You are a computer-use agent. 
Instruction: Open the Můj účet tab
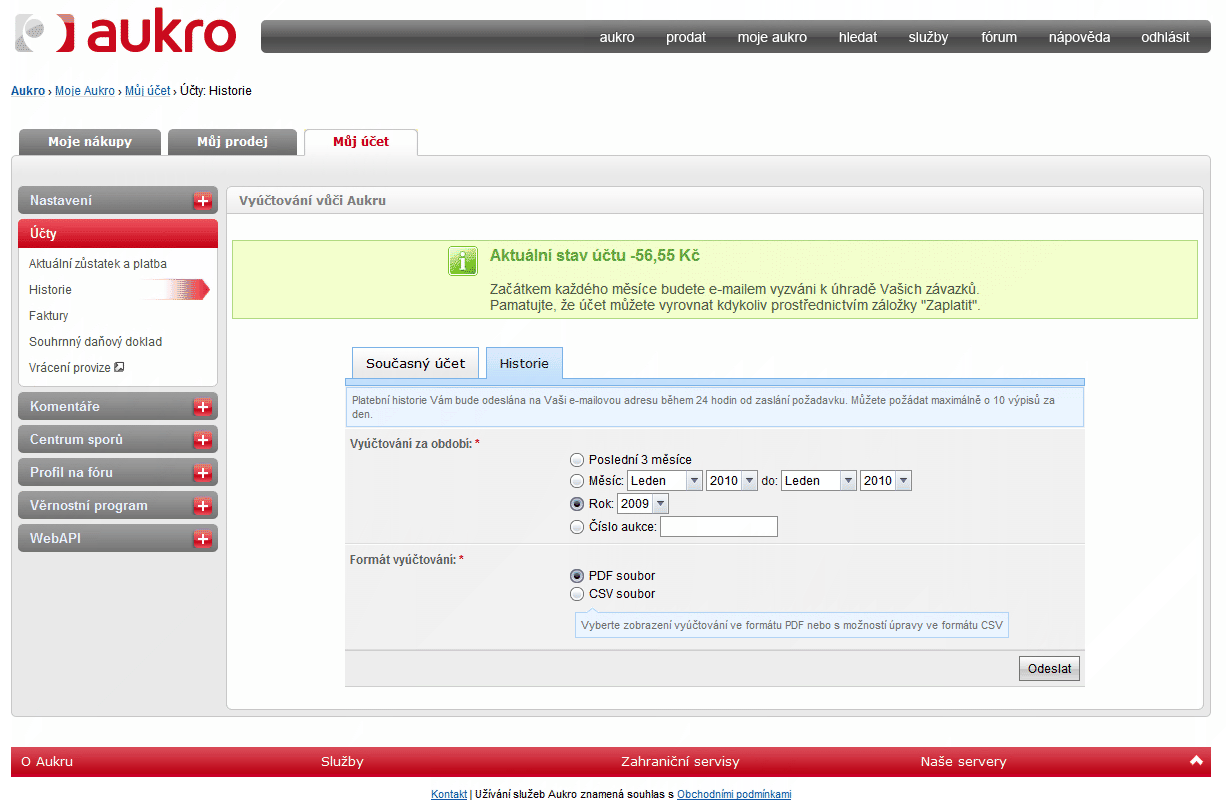tap(361, 142)
